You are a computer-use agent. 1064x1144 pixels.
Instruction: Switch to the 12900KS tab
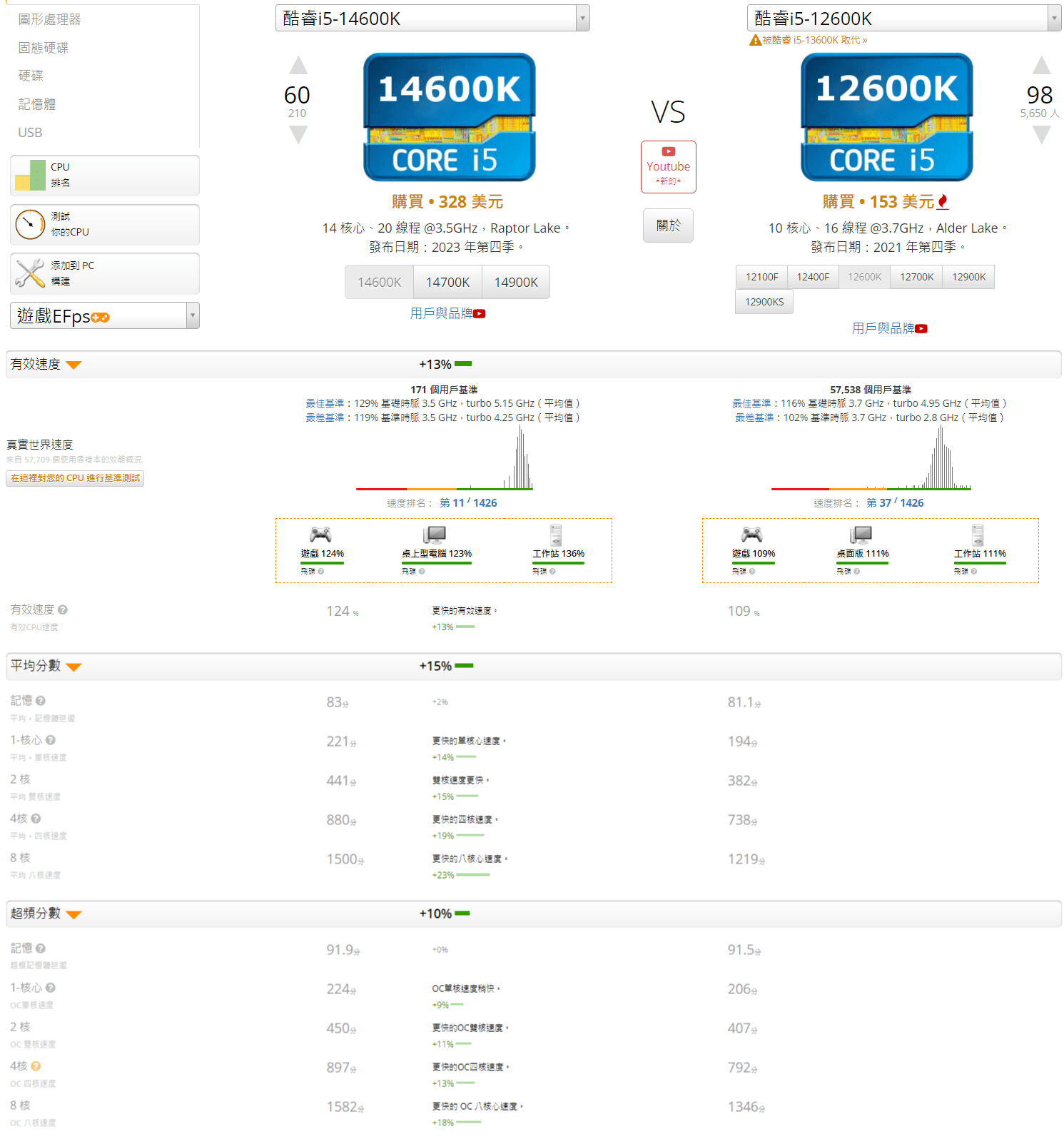click(764, 302)
